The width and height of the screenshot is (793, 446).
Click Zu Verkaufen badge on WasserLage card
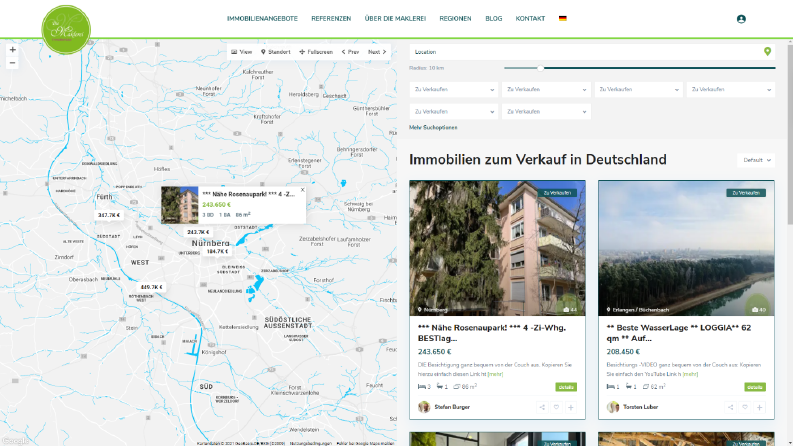(x=746, y=193)
